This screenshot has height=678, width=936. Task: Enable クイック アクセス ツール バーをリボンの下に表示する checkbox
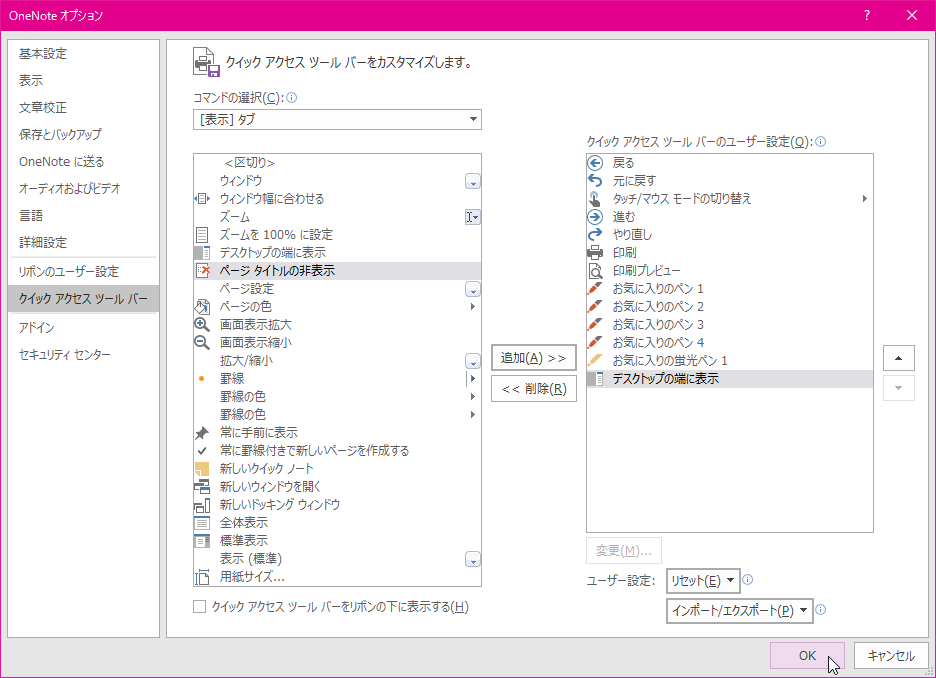tap(200, 607)
